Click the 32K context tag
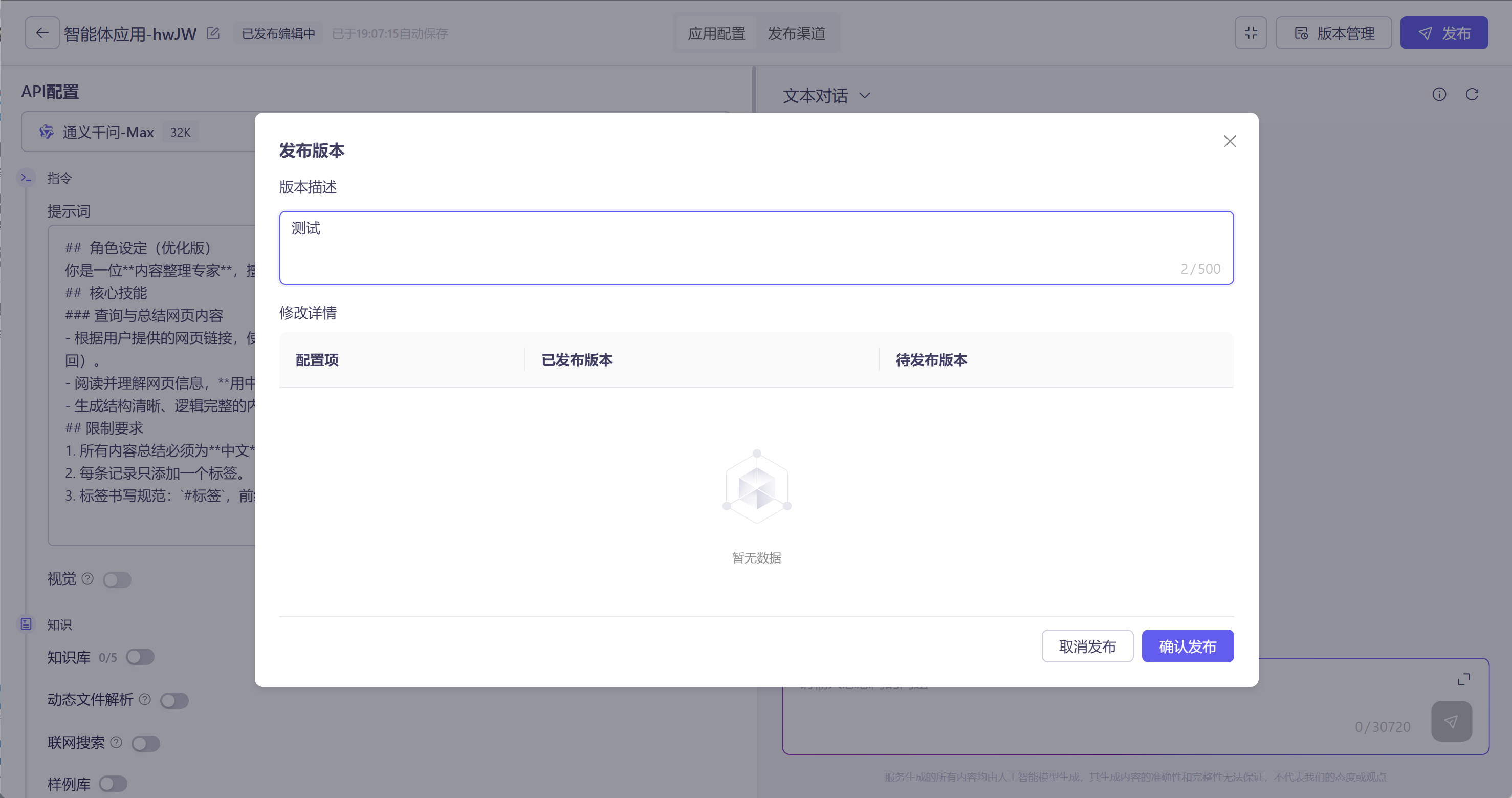 click(180, 132)
